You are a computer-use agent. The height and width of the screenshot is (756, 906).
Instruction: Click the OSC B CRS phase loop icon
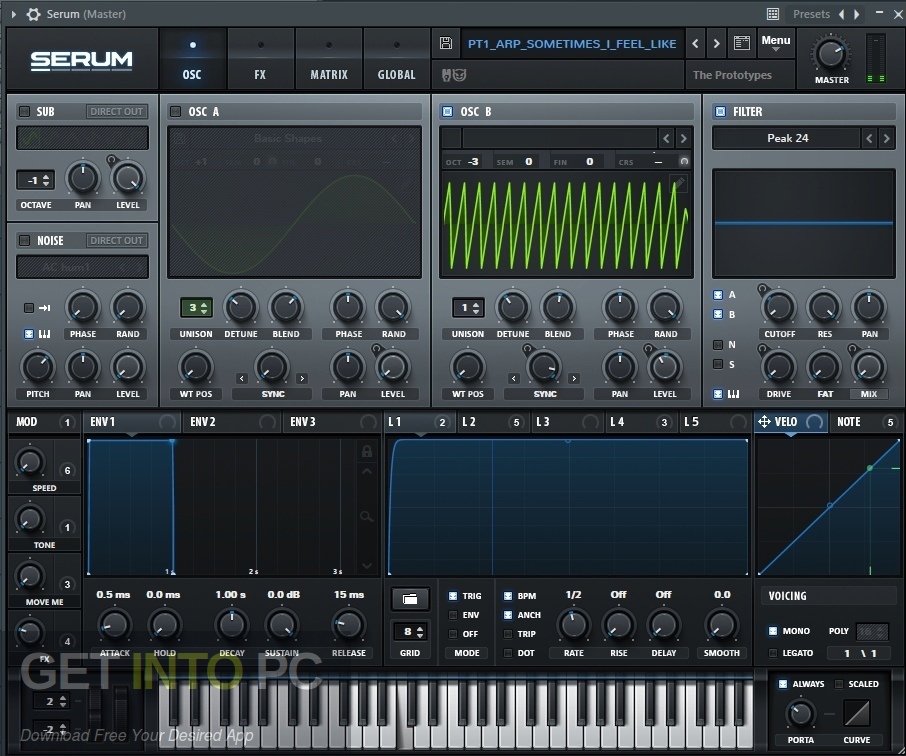point(684,162)
